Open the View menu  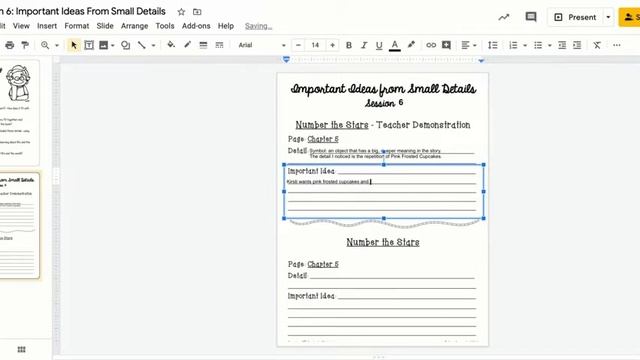pyautogui.click(x=21, y=26)
